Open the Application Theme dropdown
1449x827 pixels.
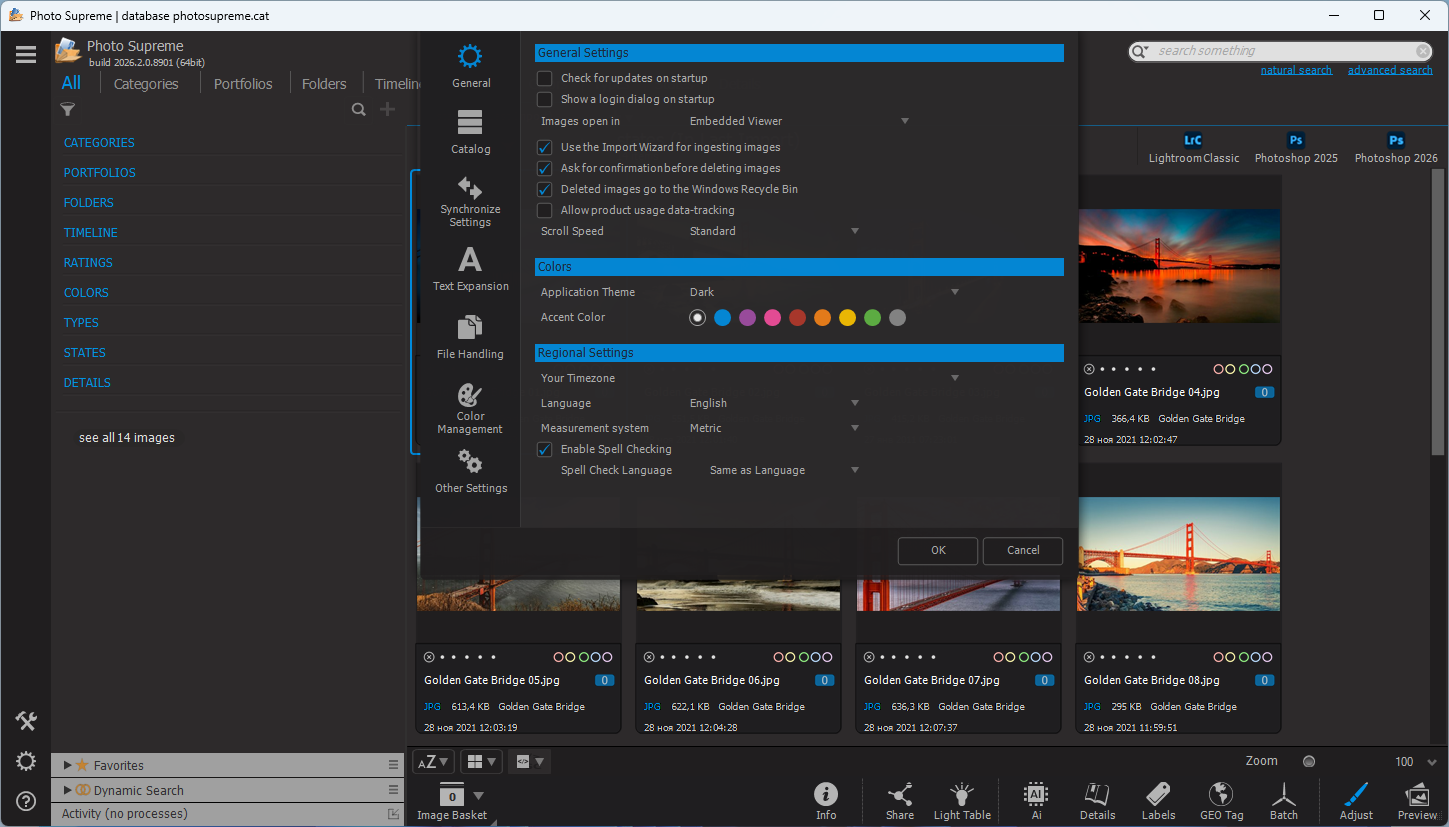(x=824, y=292)
